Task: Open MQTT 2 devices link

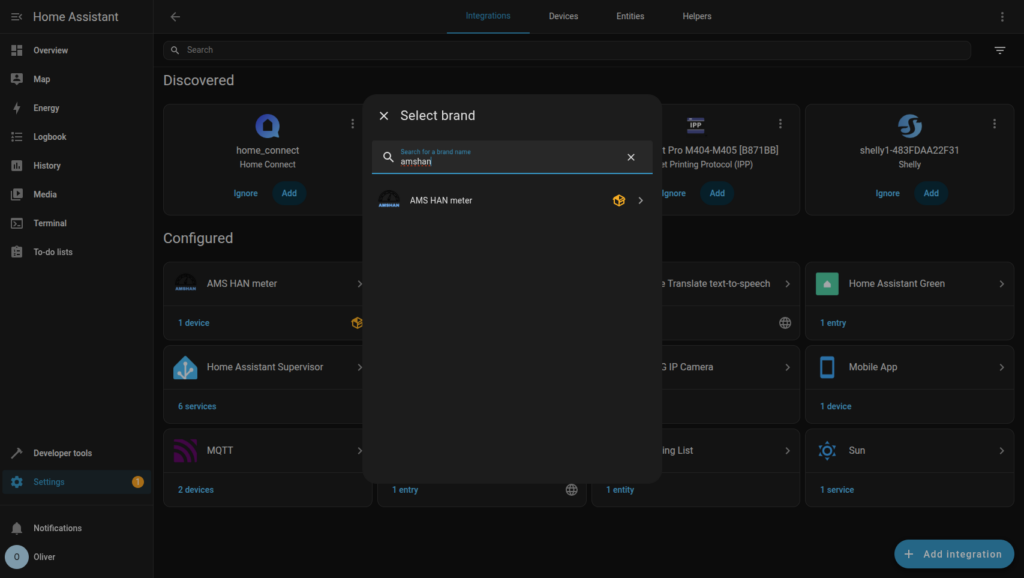Action: [195, 490]
